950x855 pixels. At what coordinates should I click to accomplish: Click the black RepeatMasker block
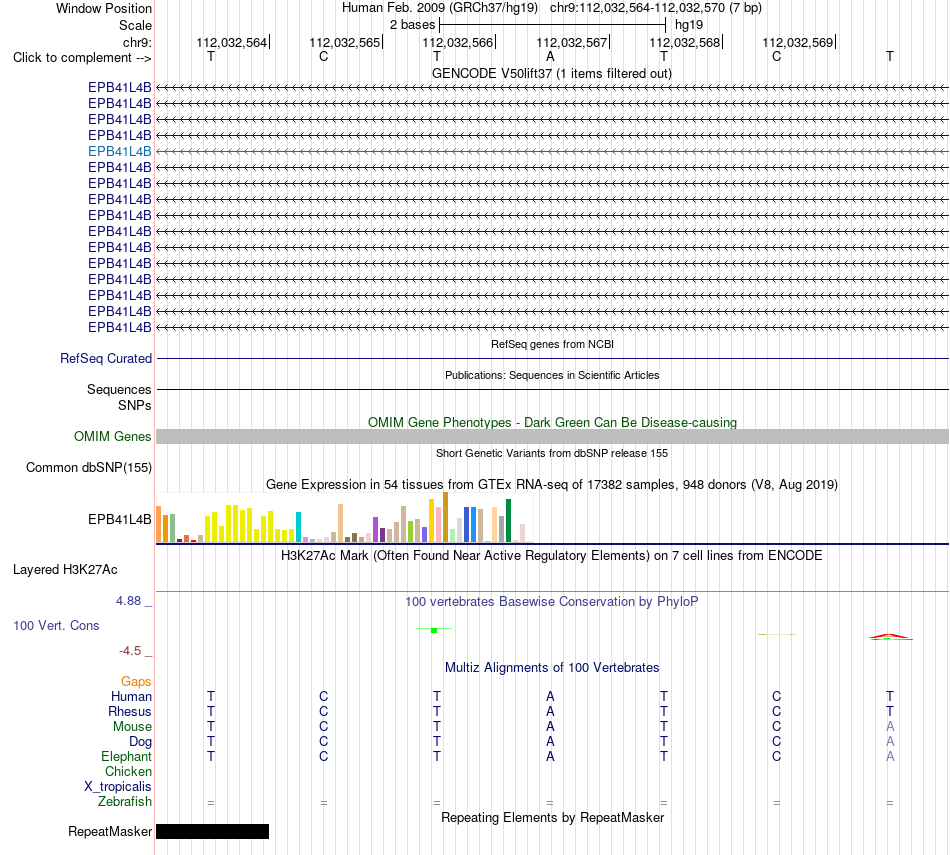pyautogui.click(x=213, y=831)
